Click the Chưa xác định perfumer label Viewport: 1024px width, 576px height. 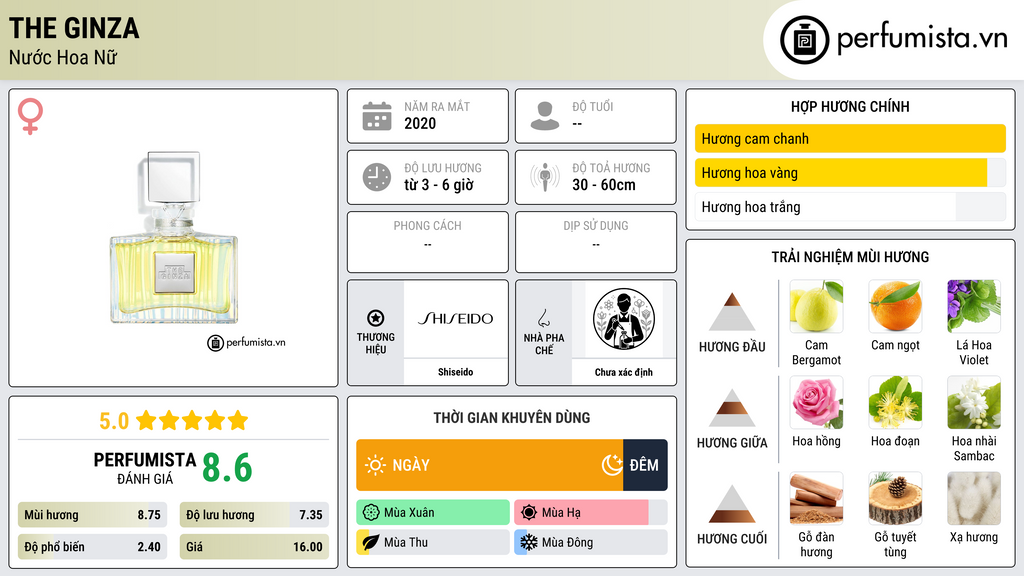tap(624, 372)
